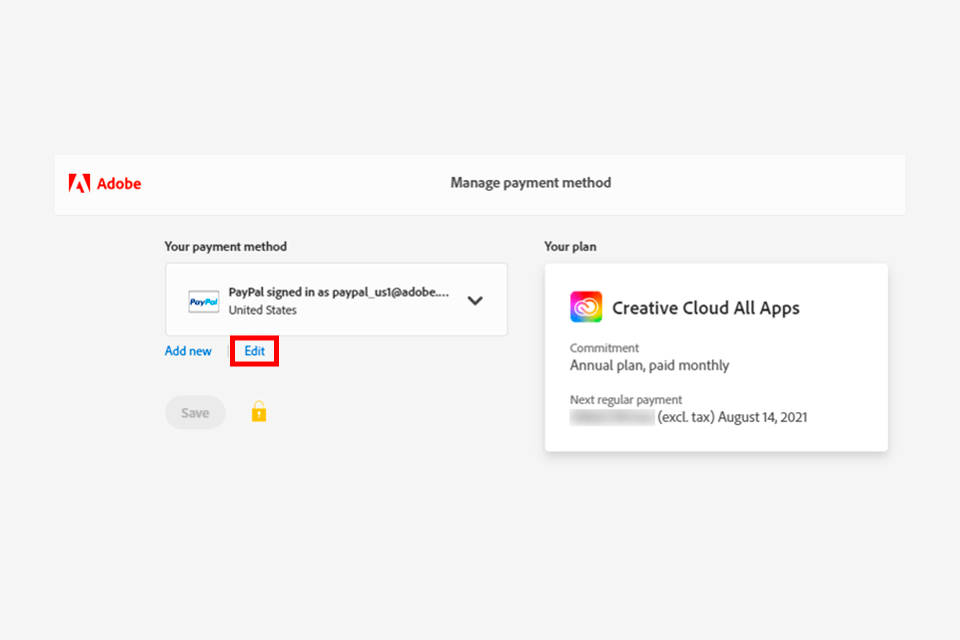Click the 'Your plan' label
The height and width of the screenshot is (640, 960).
point(571,247)
